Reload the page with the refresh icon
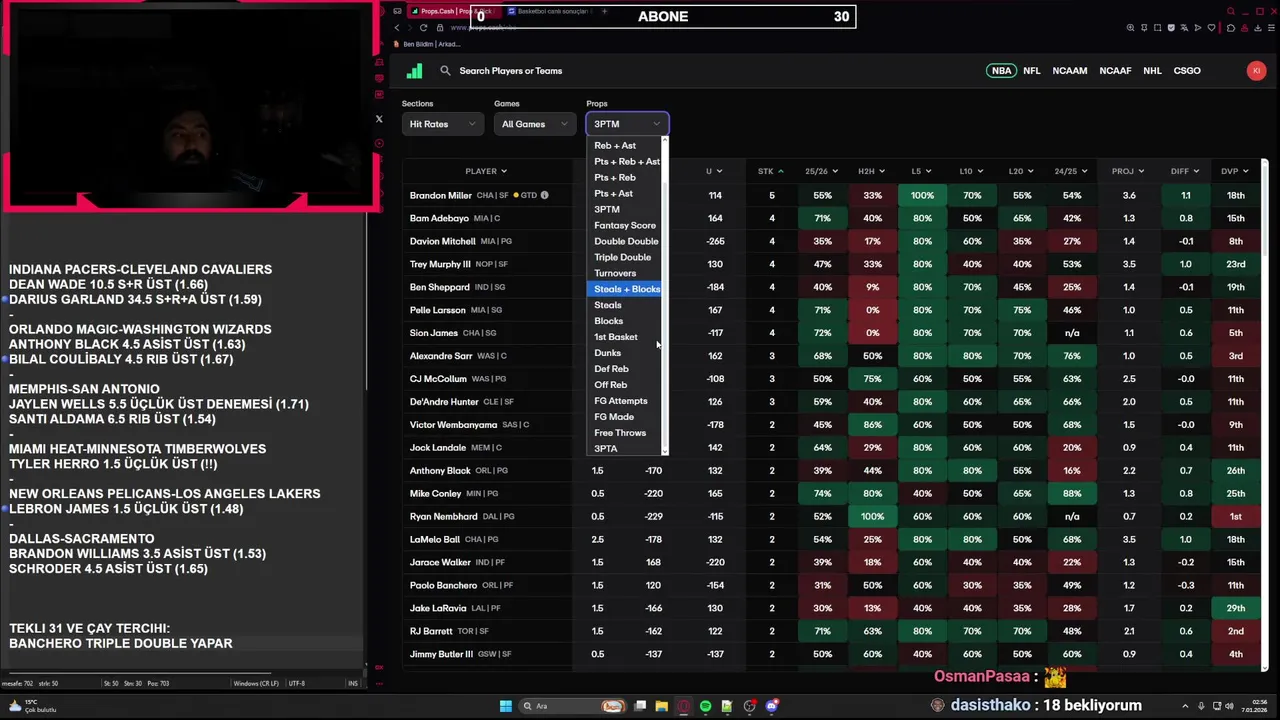The height and width of the screenshot is (720, 1280). click(x=425, y=28)
